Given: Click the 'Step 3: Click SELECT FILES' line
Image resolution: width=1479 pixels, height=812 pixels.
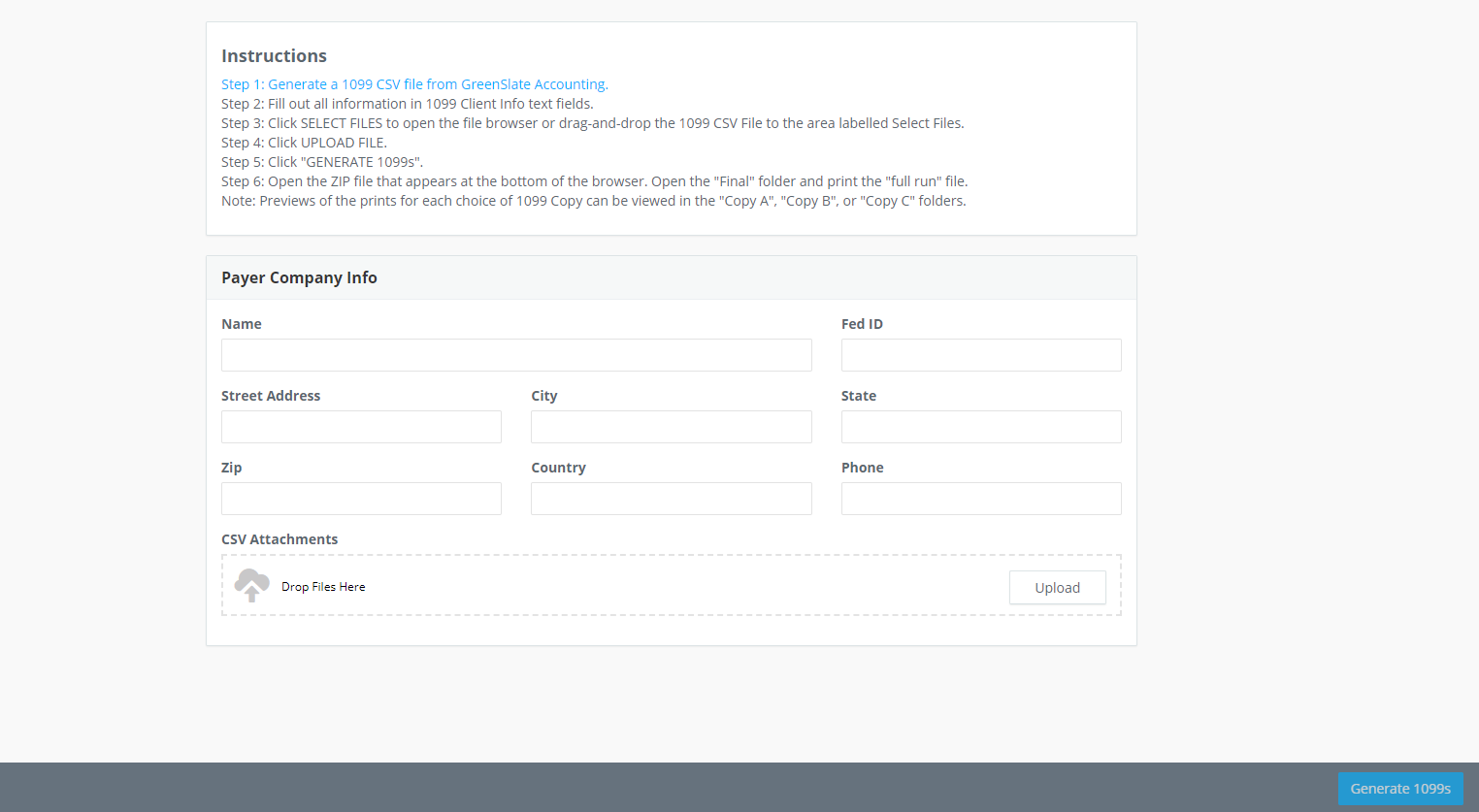Looking at the screenshot, I should (x=593, y=123).
